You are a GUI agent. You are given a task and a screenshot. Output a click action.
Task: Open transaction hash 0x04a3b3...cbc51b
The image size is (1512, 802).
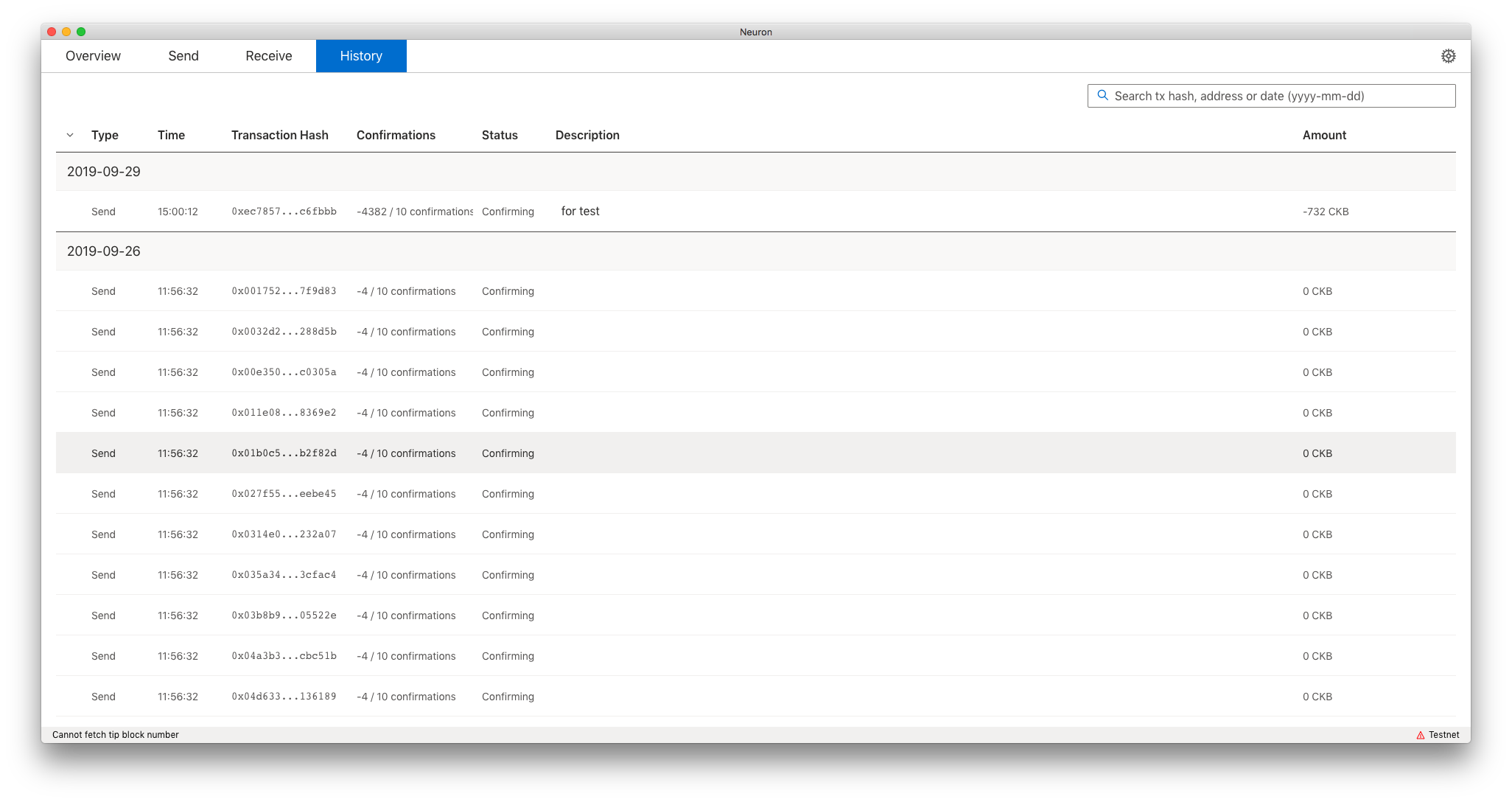pos(284,656)
